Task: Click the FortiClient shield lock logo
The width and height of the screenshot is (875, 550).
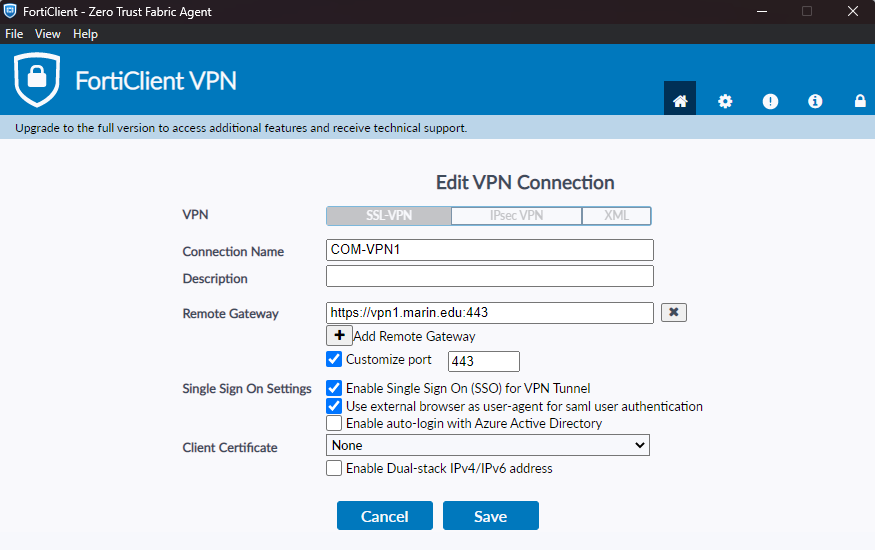Action: (x=37, y=81)
